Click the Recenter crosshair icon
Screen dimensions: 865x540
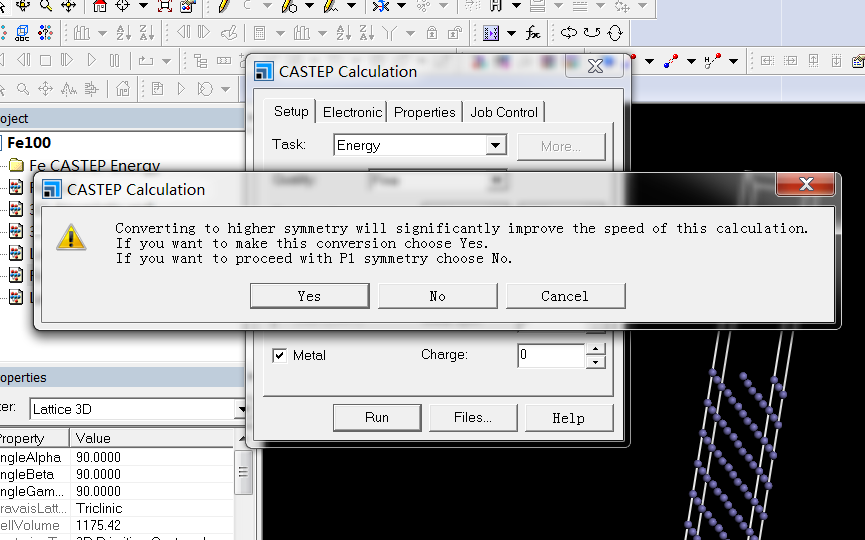click(x=122, y=6)
